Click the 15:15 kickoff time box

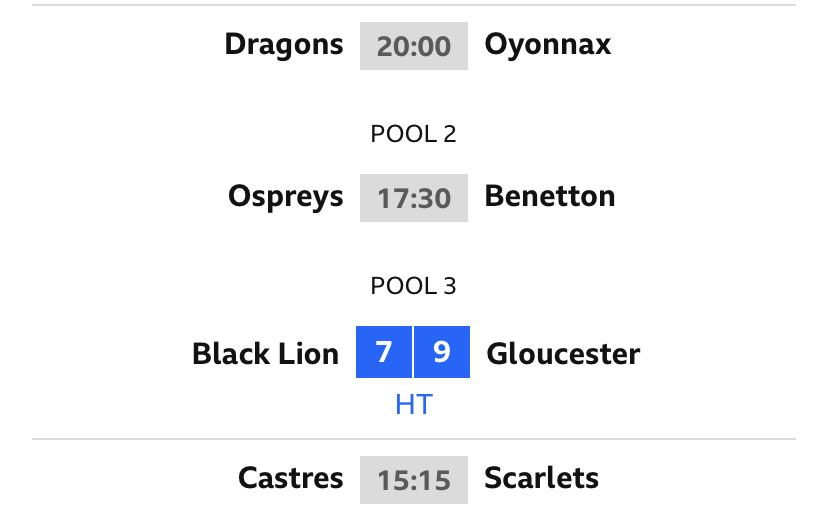414,480
